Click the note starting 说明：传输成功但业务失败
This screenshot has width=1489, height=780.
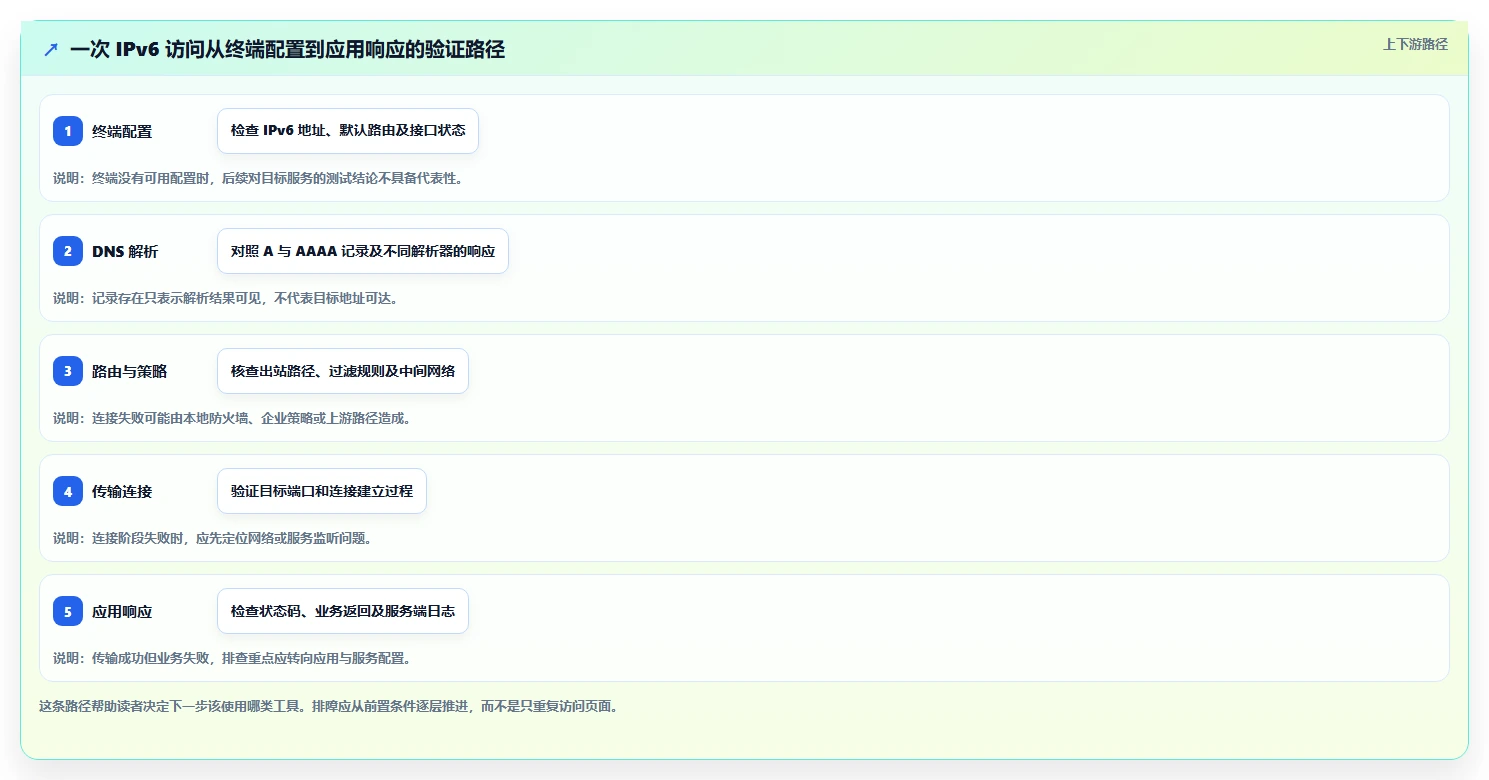click(x=232, y=658)
